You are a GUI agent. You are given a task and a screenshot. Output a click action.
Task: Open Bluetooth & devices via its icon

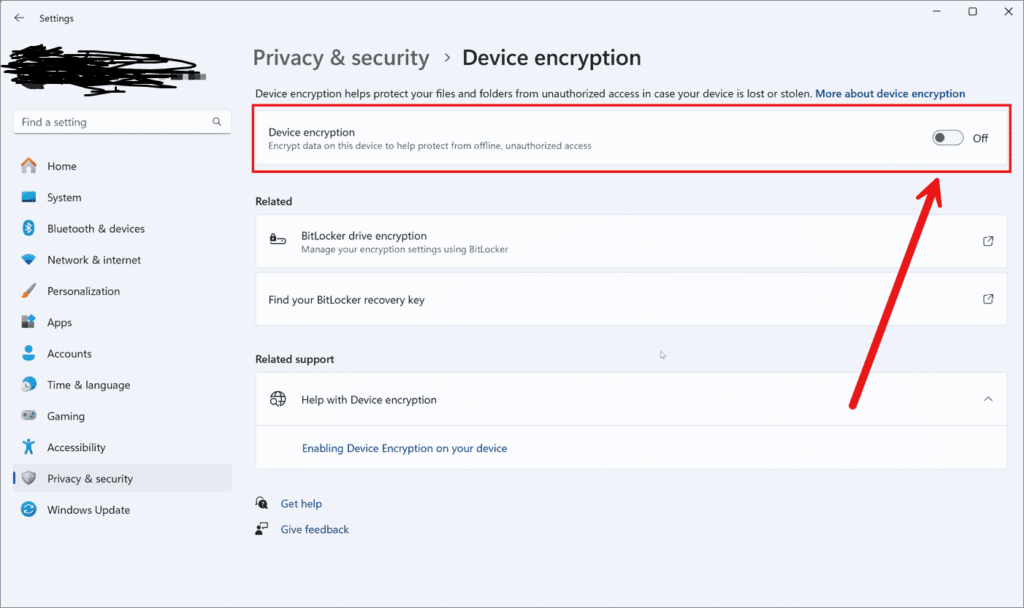pos(29,229)
